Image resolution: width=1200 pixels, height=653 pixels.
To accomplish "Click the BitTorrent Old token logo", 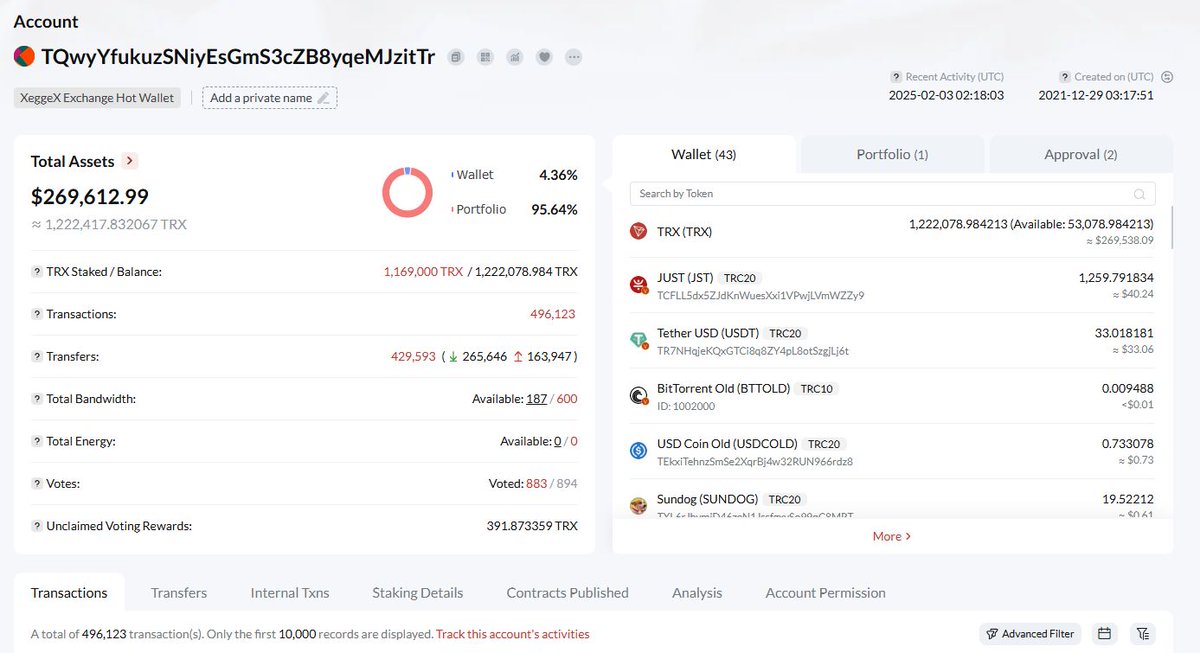I will click(x=639, y=396).
